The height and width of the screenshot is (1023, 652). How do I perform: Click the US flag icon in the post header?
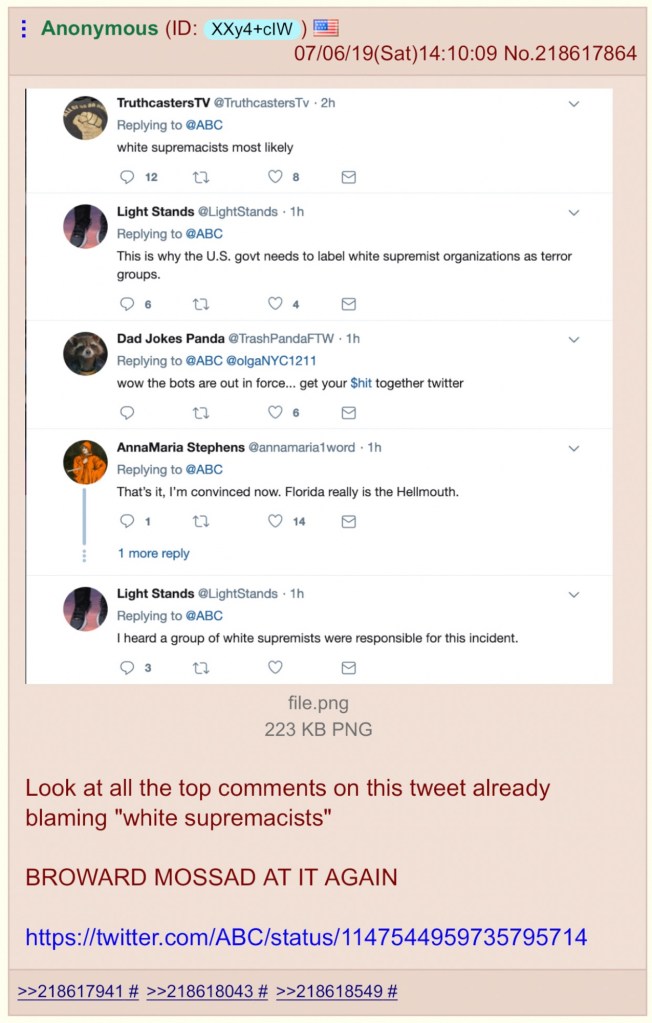(326, 28)
